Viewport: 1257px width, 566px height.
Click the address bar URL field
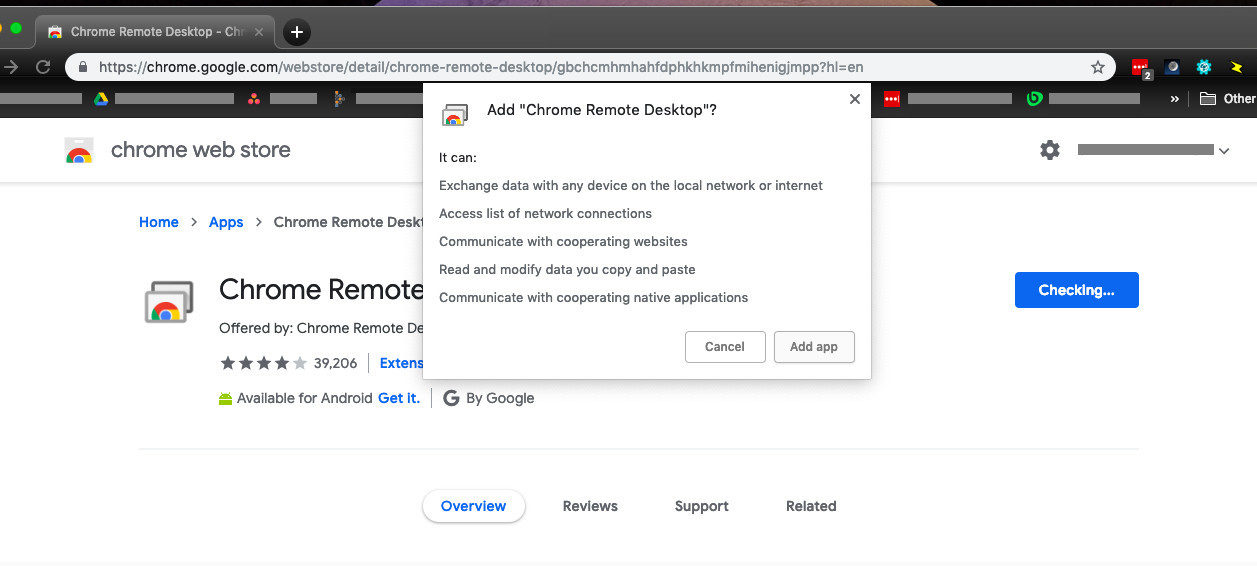(480, 67)
